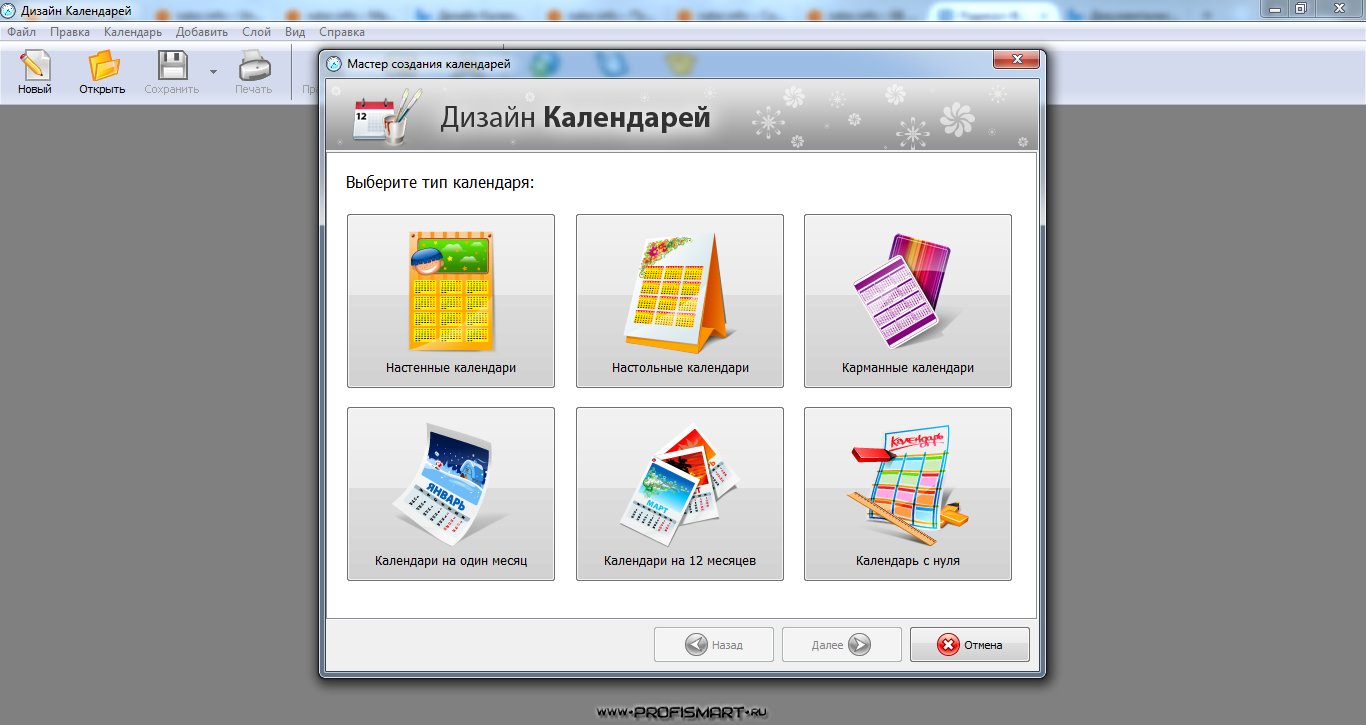
Task: Minimize the Дизайн Календарей main window
Action: [x=1274, y=8]
